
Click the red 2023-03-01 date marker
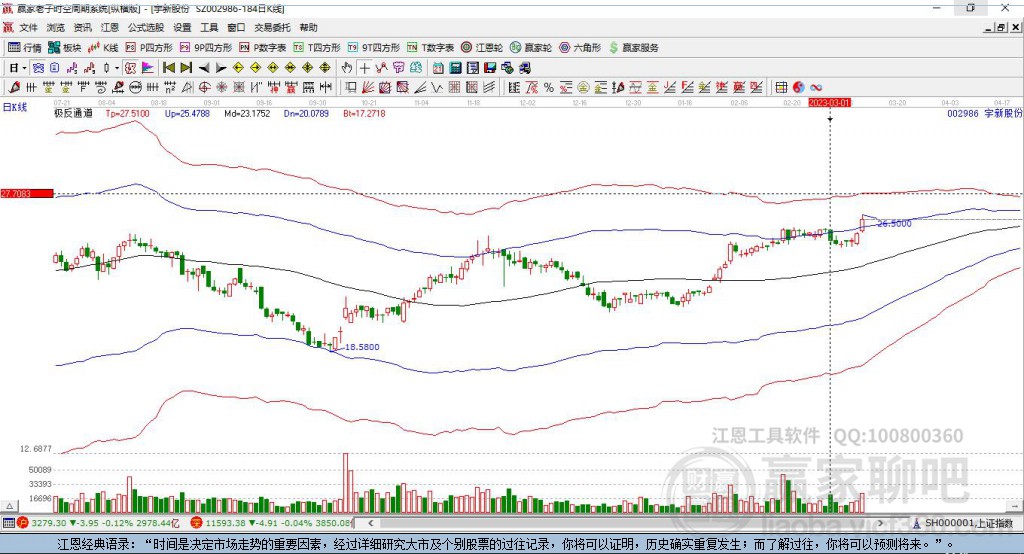pos(829,103)
